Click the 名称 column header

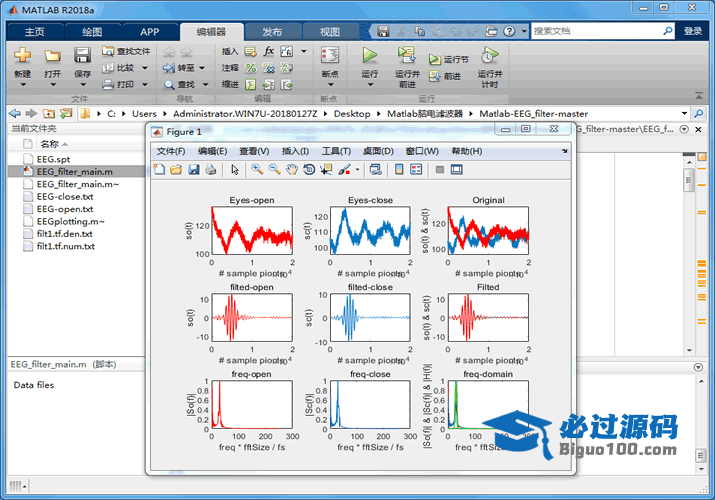tap(50, 144)
